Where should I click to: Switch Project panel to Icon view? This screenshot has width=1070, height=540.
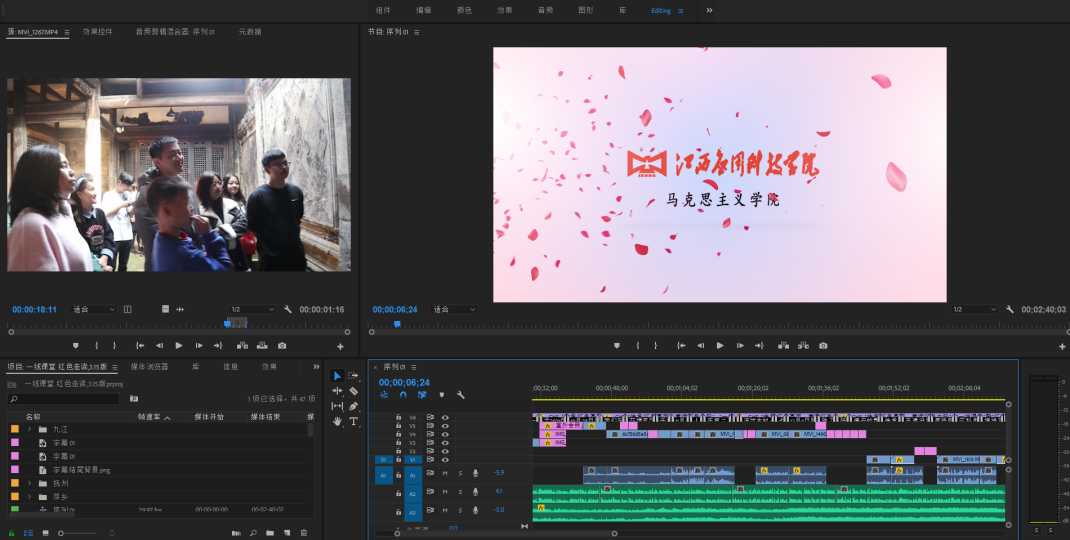click(x=46, y=533)
